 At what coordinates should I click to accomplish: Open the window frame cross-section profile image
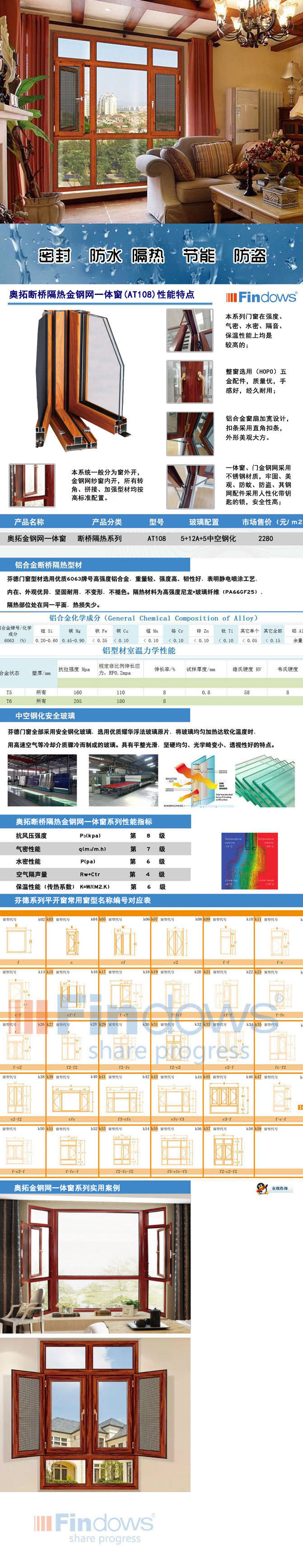[x=82, y=380]
